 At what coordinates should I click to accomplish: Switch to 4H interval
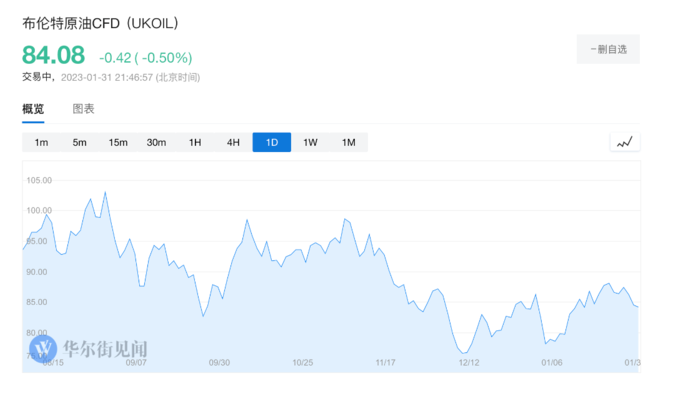click(233, 142)
